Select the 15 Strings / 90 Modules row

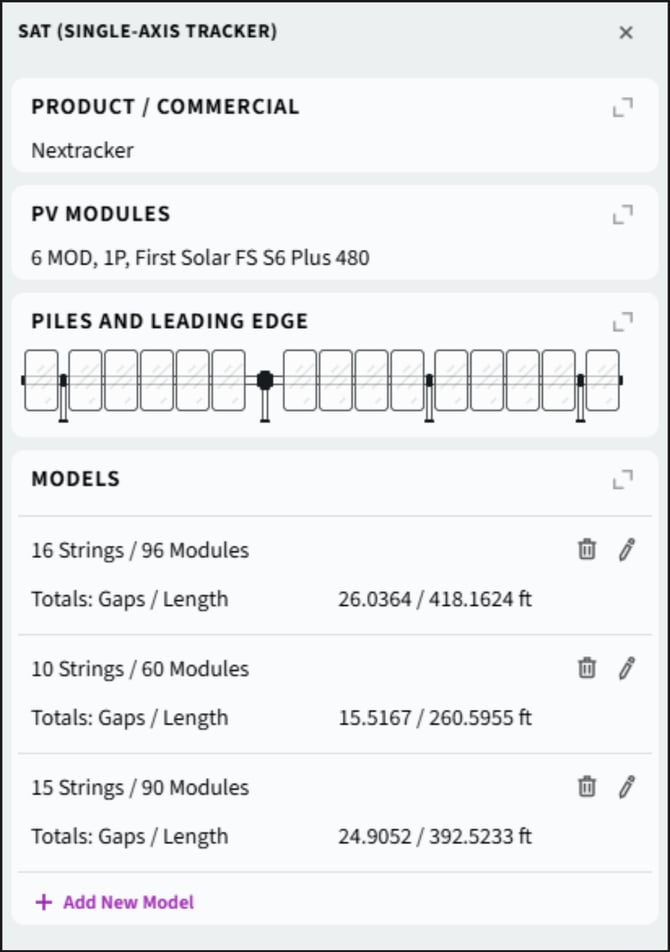[x=140, y=788]
